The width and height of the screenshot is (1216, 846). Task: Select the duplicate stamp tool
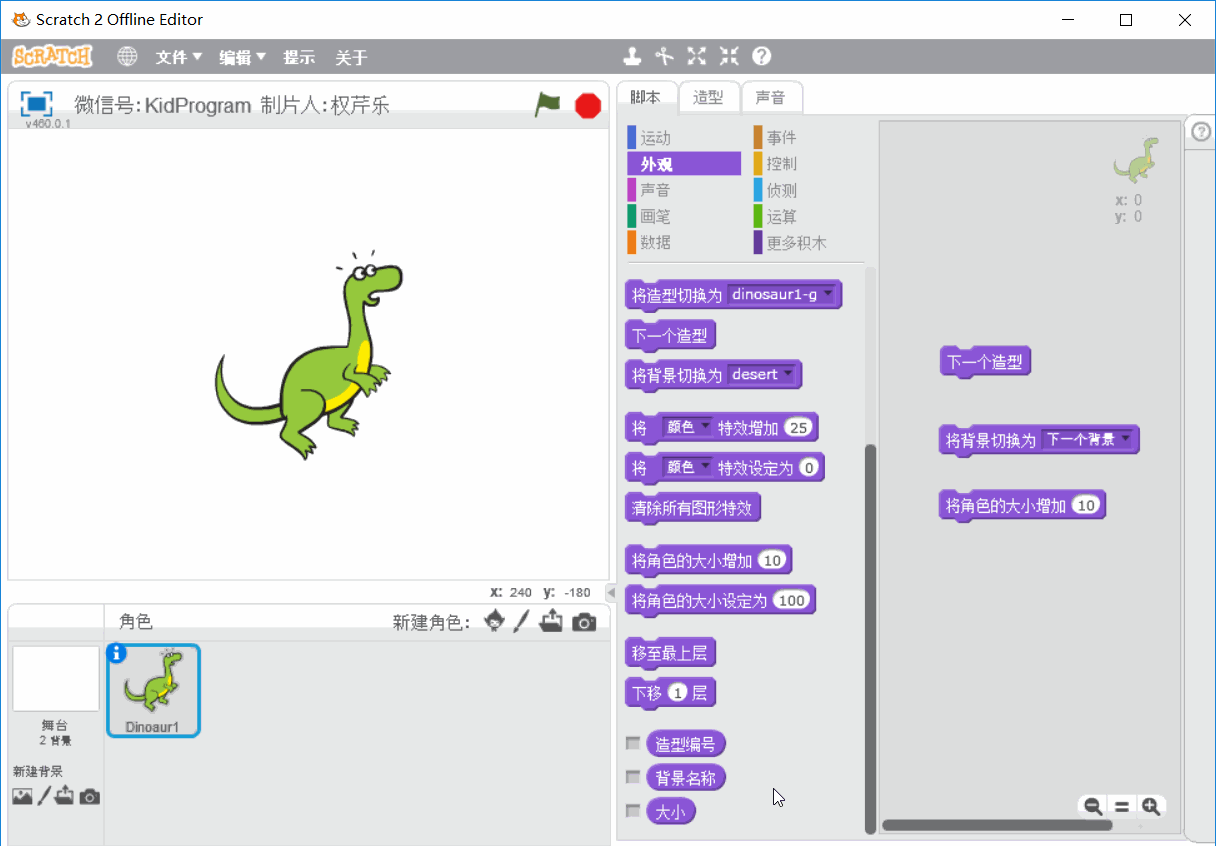(x=632, y=56)
